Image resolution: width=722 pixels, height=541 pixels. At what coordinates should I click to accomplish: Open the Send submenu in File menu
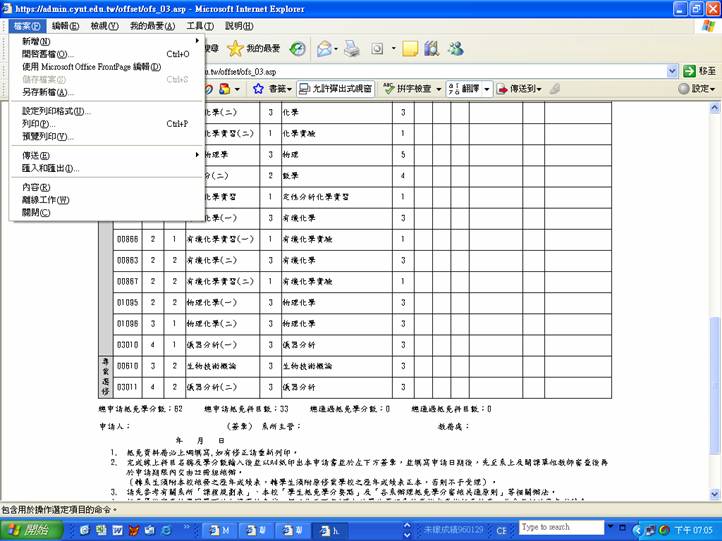[107, 155]
